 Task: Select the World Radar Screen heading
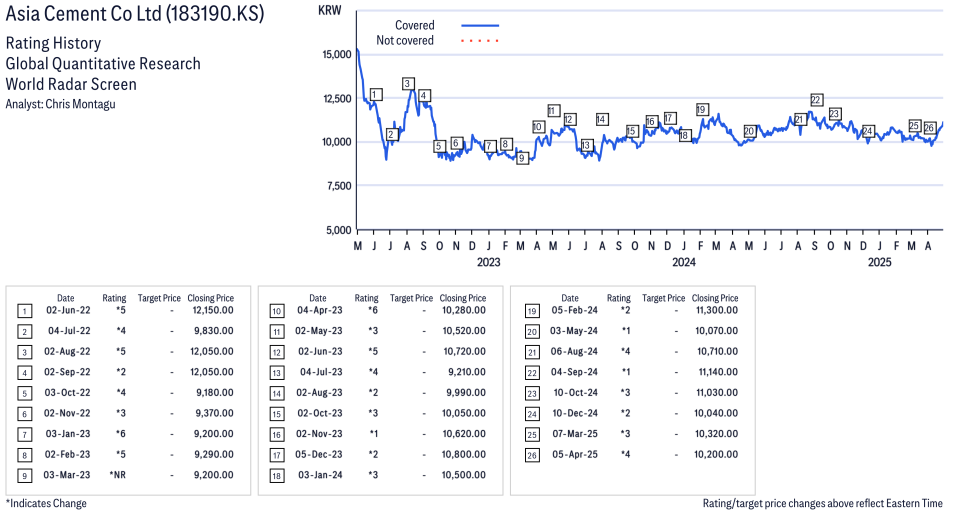(x=71, y=84)
